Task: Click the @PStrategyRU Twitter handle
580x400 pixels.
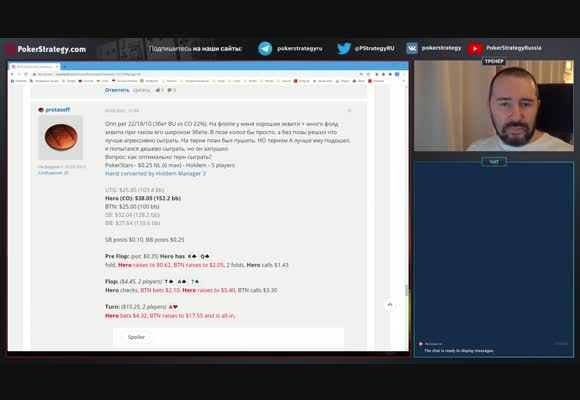Action: 374,48
